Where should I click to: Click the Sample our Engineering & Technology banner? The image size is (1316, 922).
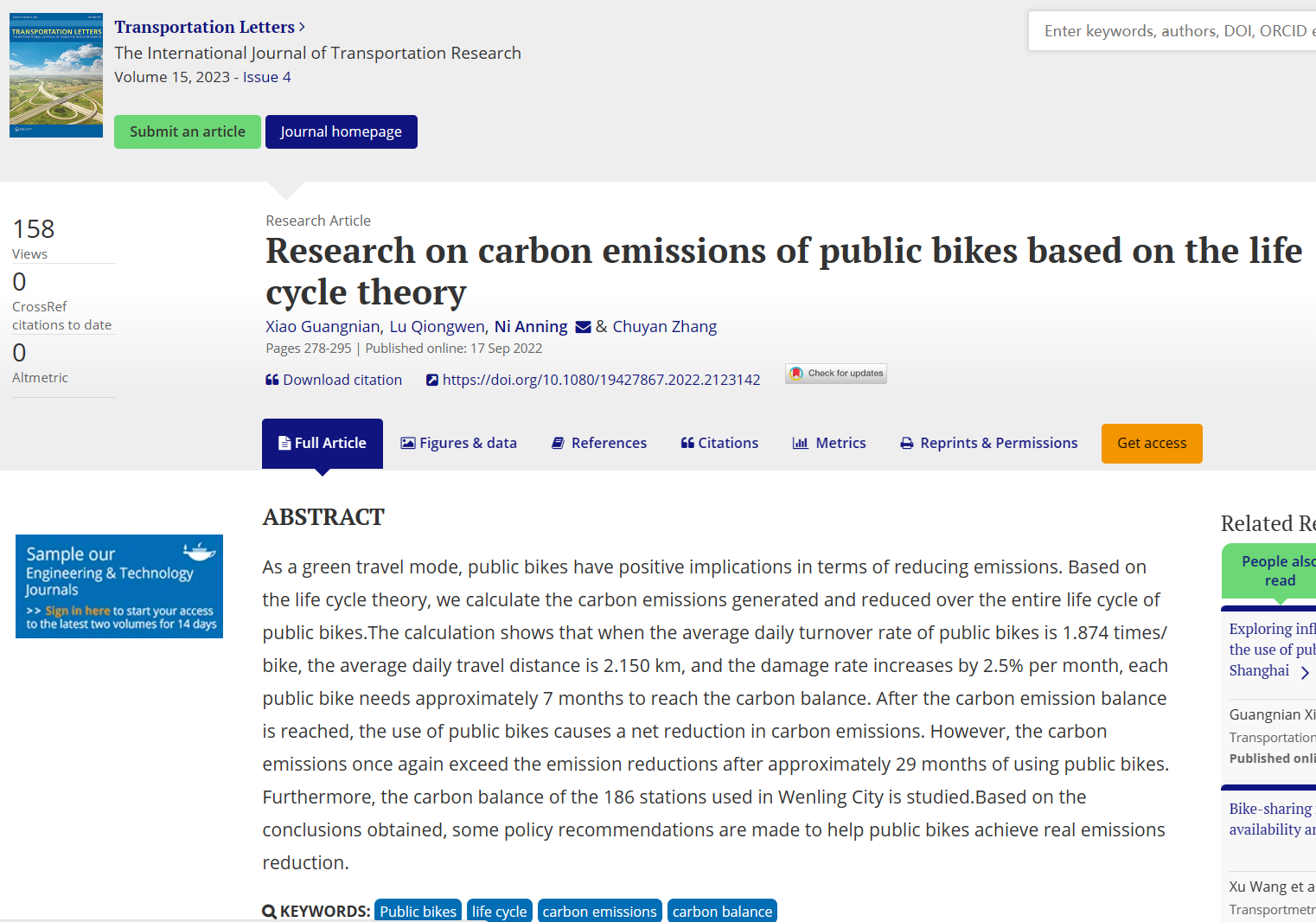[119, 586]
